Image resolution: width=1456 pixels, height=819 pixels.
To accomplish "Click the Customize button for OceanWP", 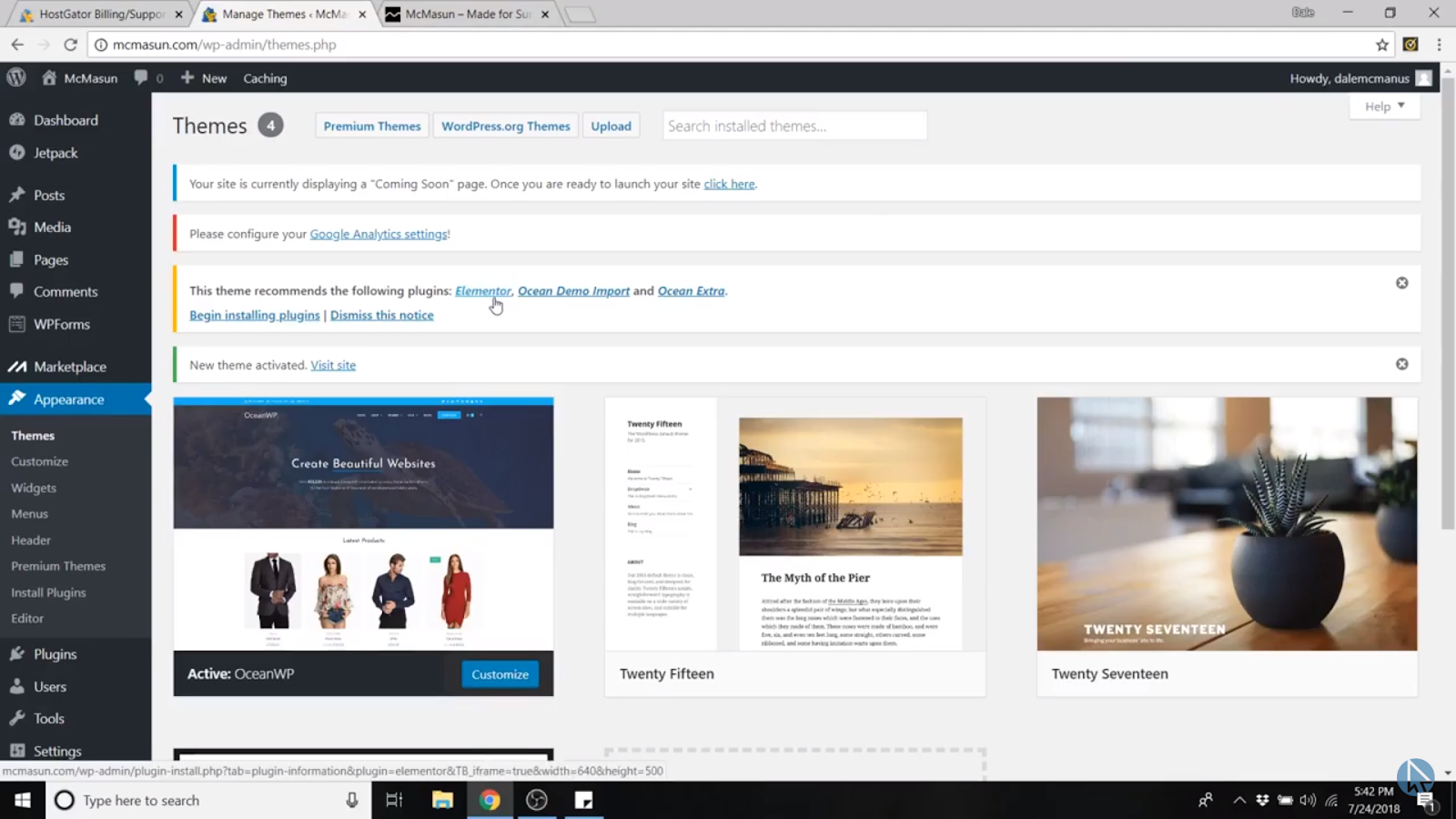I will click(500, 674).
